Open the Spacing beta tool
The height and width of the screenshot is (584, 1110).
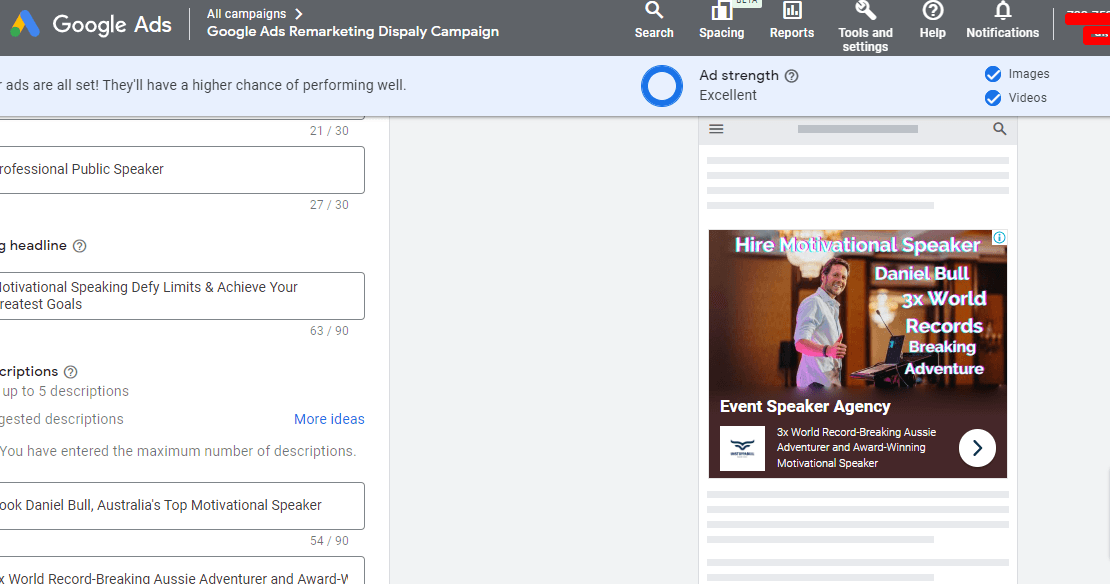click(721, 12)
